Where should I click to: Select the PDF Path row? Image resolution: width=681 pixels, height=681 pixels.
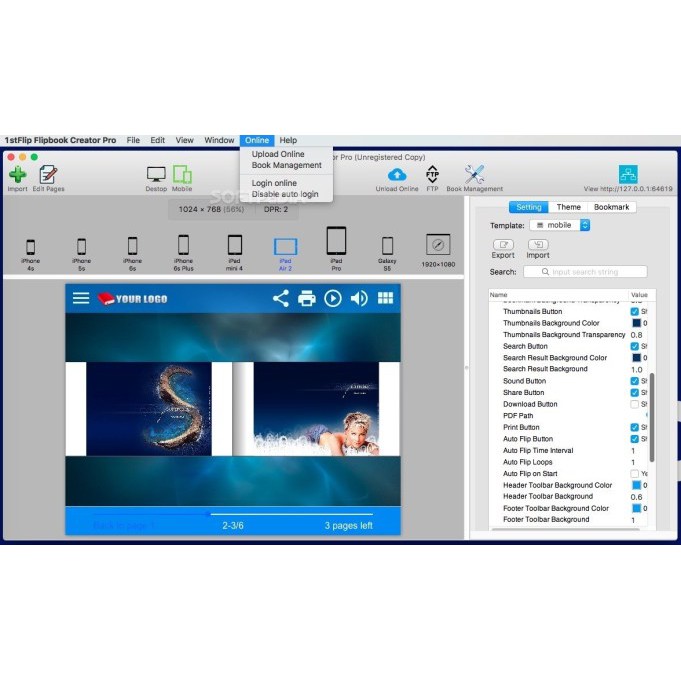coord(568,416)
